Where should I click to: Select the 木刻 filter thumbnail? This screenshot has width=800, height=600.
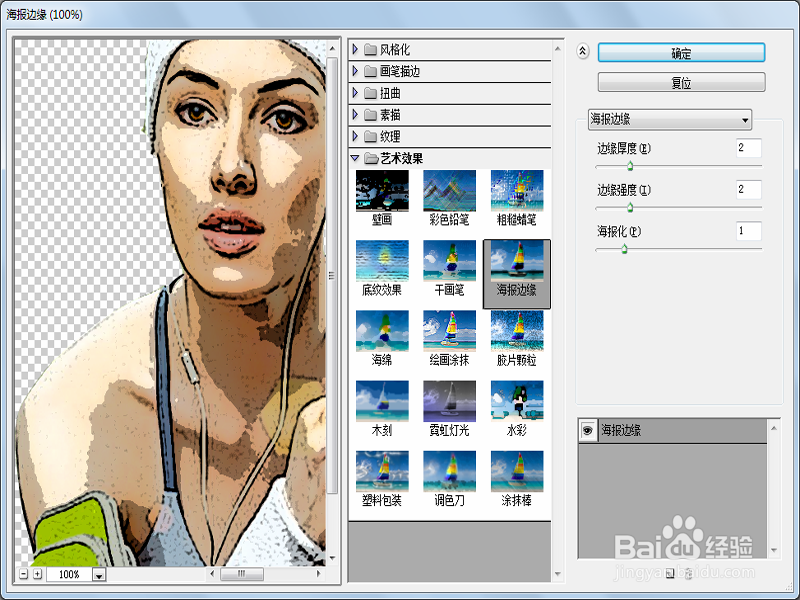tap(382, 401)
